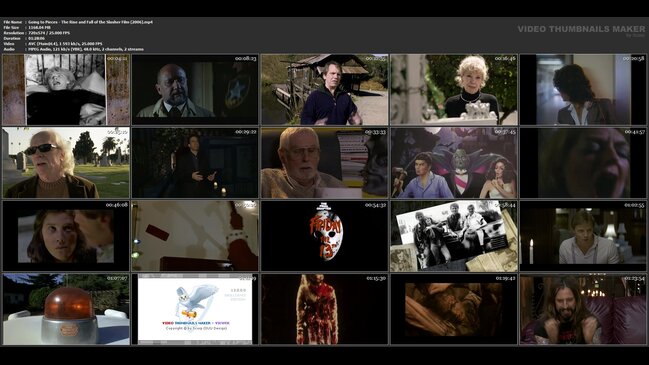Select the white owl logo splash thumbnail
Screen dimensions: 649x365
point(195,309)
